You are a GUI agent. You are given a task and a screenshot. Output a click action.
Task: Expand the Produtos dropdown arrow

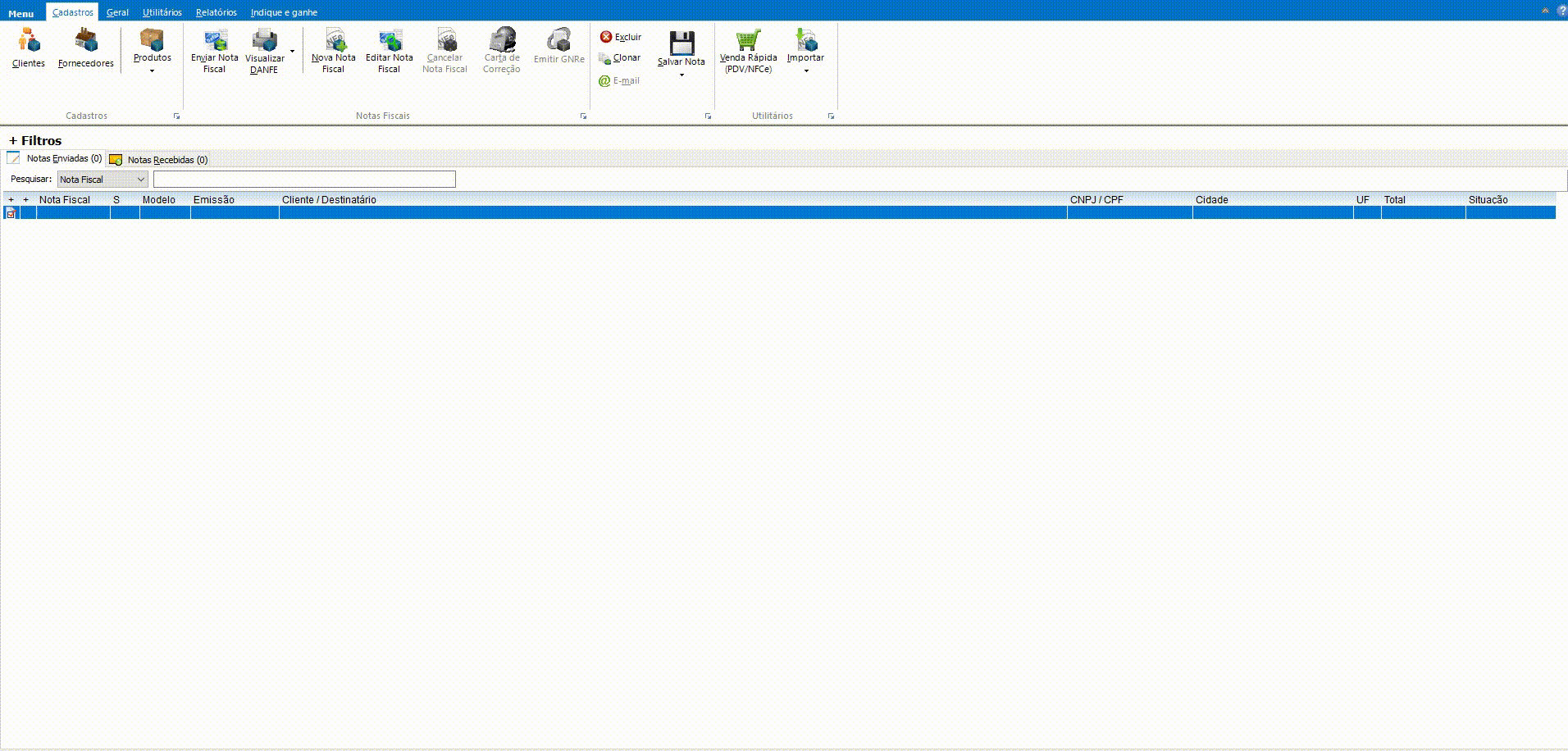(x=152, y=71)
